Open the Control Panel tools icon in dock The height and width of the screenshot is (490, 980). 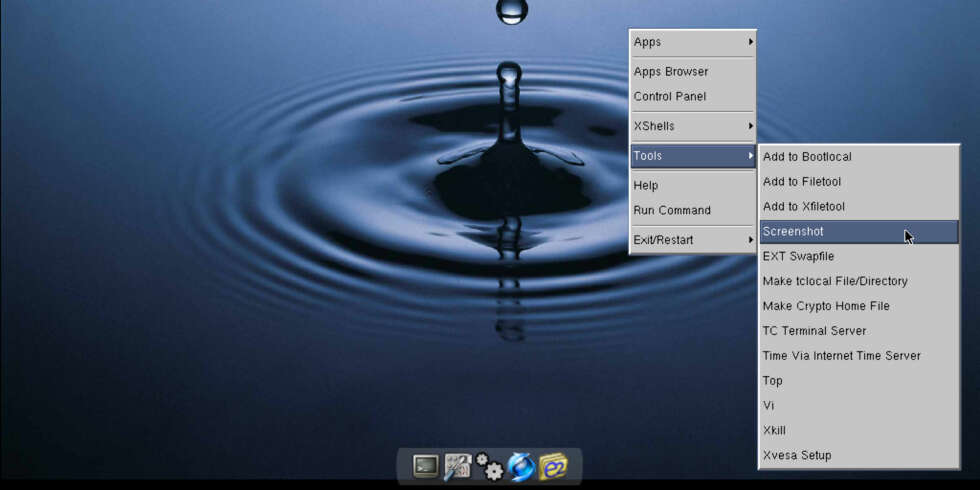pyautogui.click(x=458, y=467)
